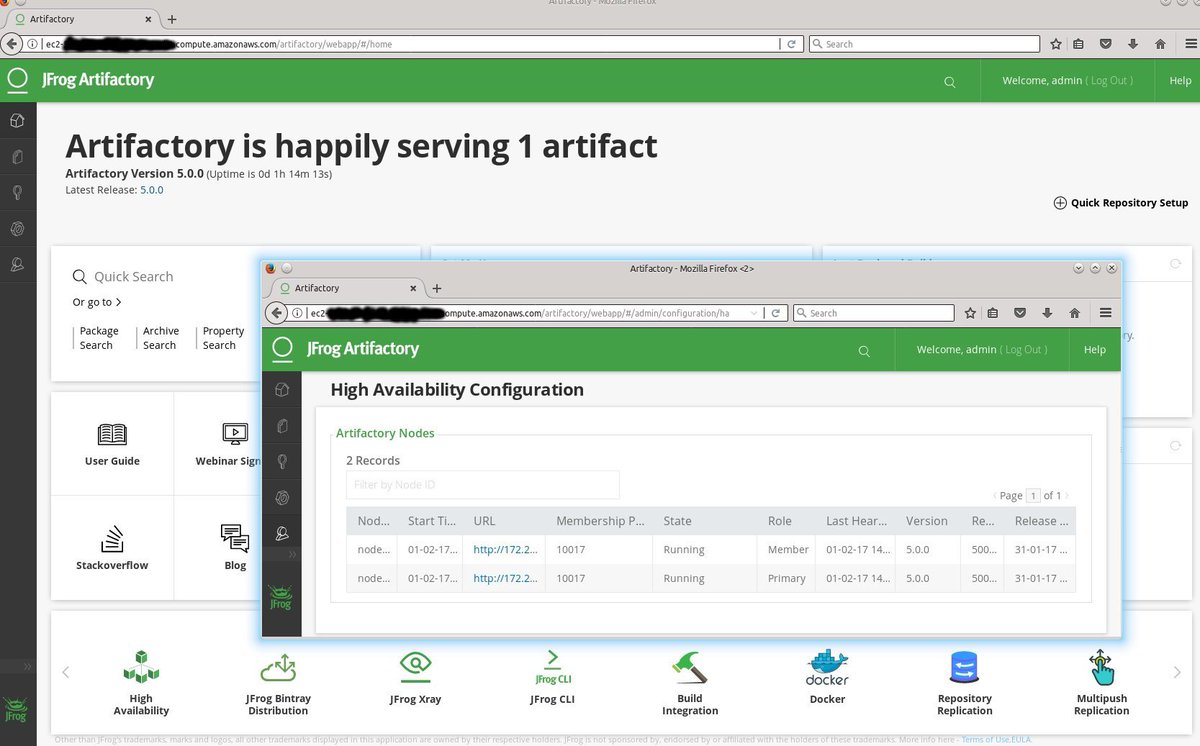Open Artifacts icon in back window sidebar
Image resolution: width=1200 pixels, height=746 pixels.
(17, 120)
